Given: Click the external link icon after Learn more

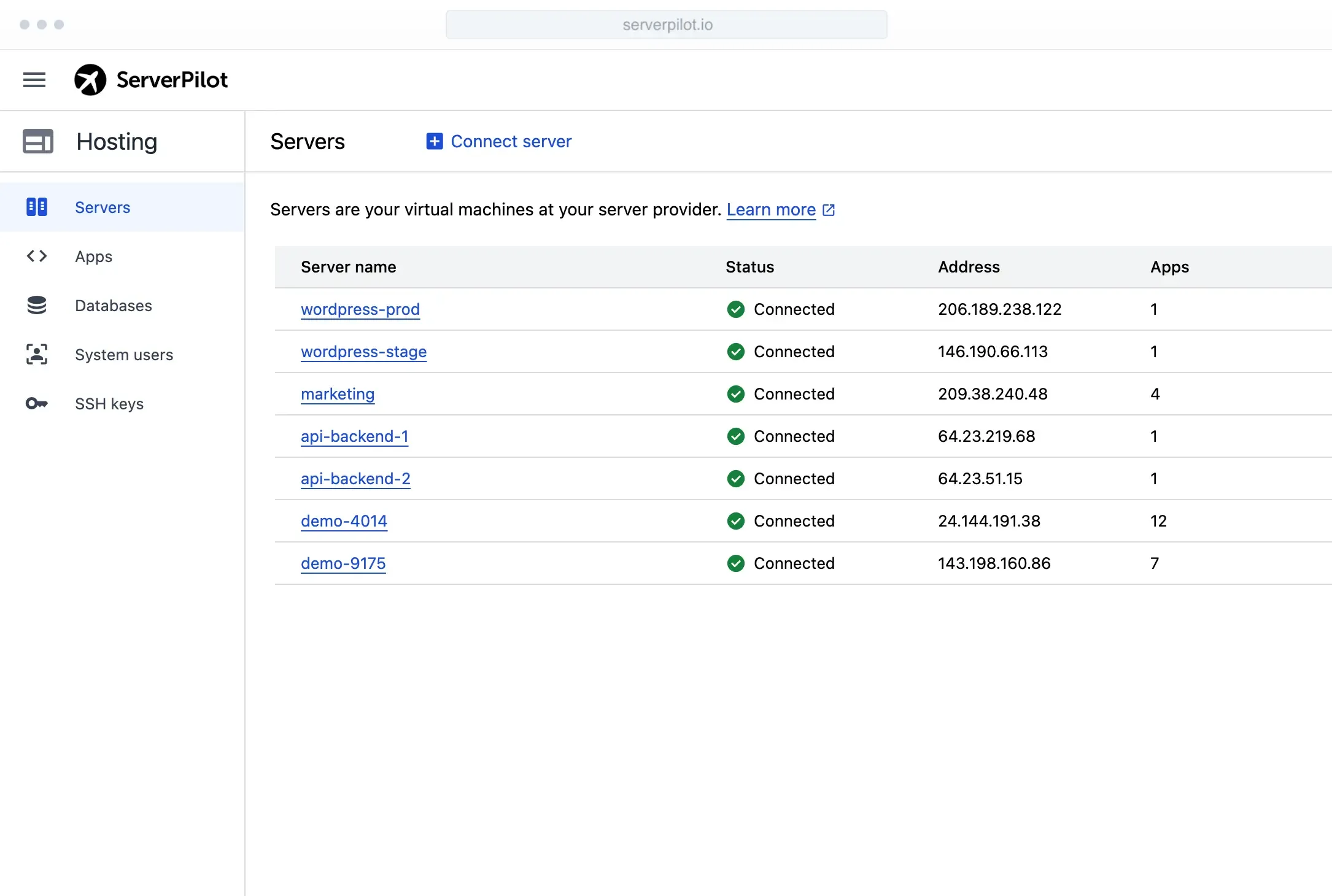Looking at the screenshot, I should [x=829, y=210].
